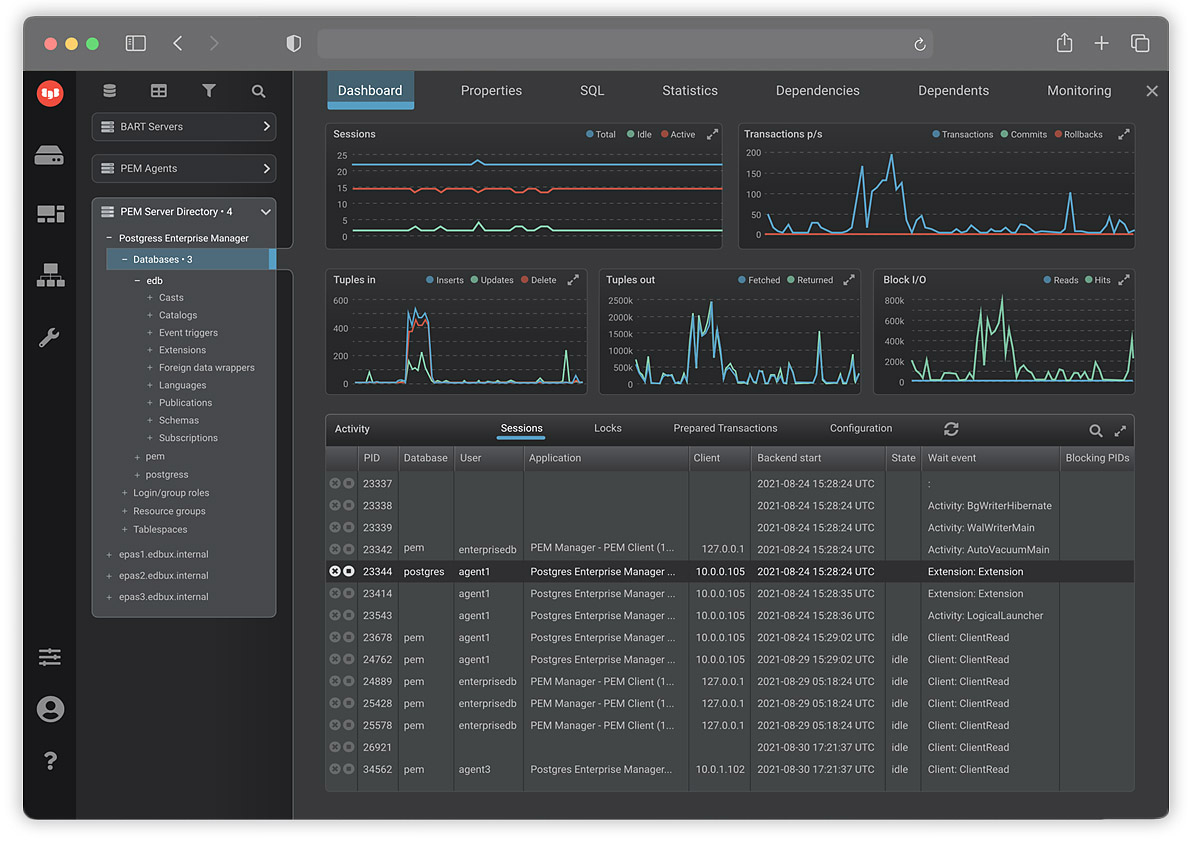Refresh the Activity panel
Viewport: 1199px width, 853px height.
tap(951, 430)
